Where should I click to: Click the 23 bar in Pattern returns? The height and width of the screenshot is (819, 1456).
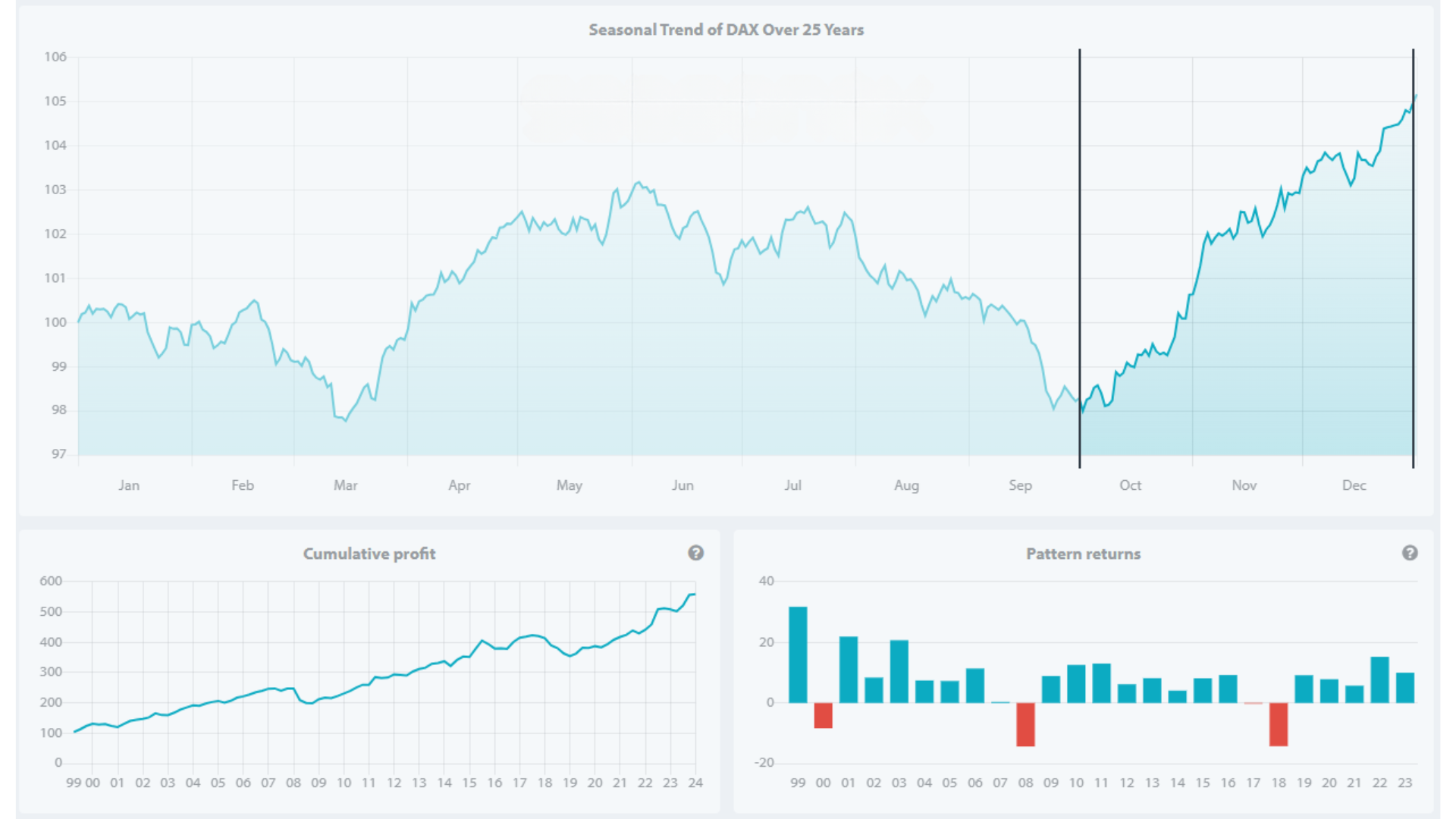pos(1404,687)
